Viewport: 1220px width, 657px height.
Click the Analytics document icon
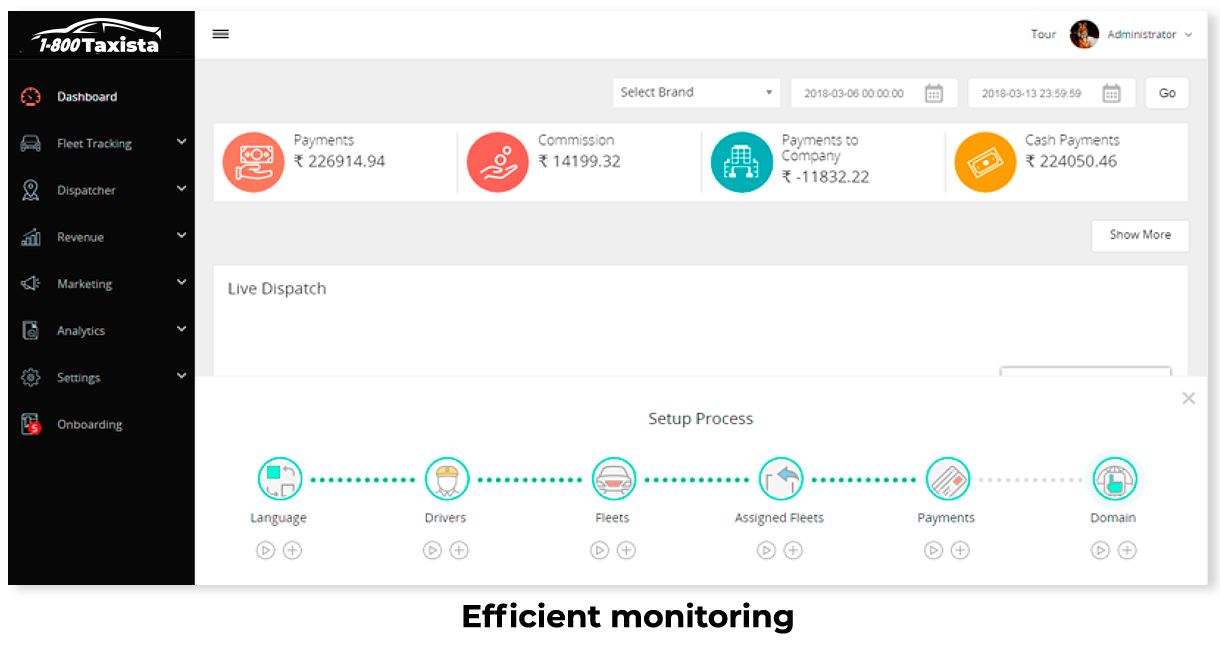point(31,331)
